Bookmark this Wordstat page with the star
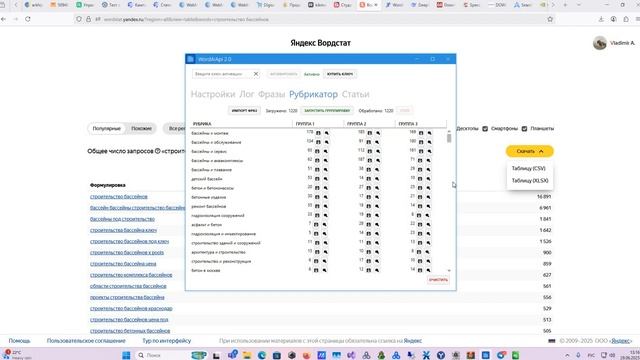This screenshot has width=640, height=360. 550,19
